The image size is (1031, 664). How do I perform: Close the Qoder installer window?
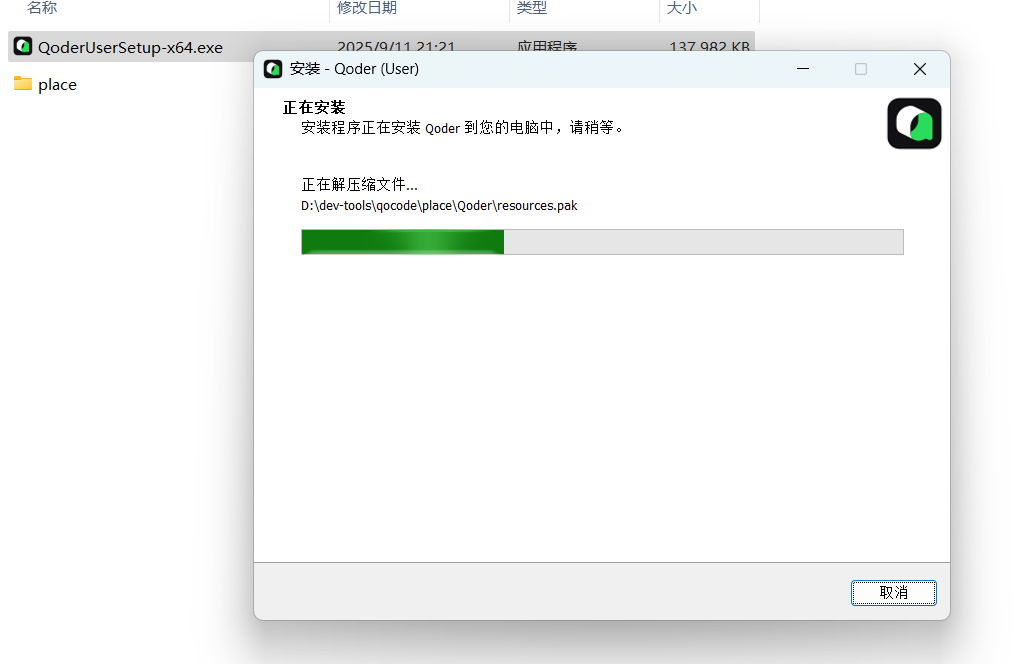tap(920, 69)
